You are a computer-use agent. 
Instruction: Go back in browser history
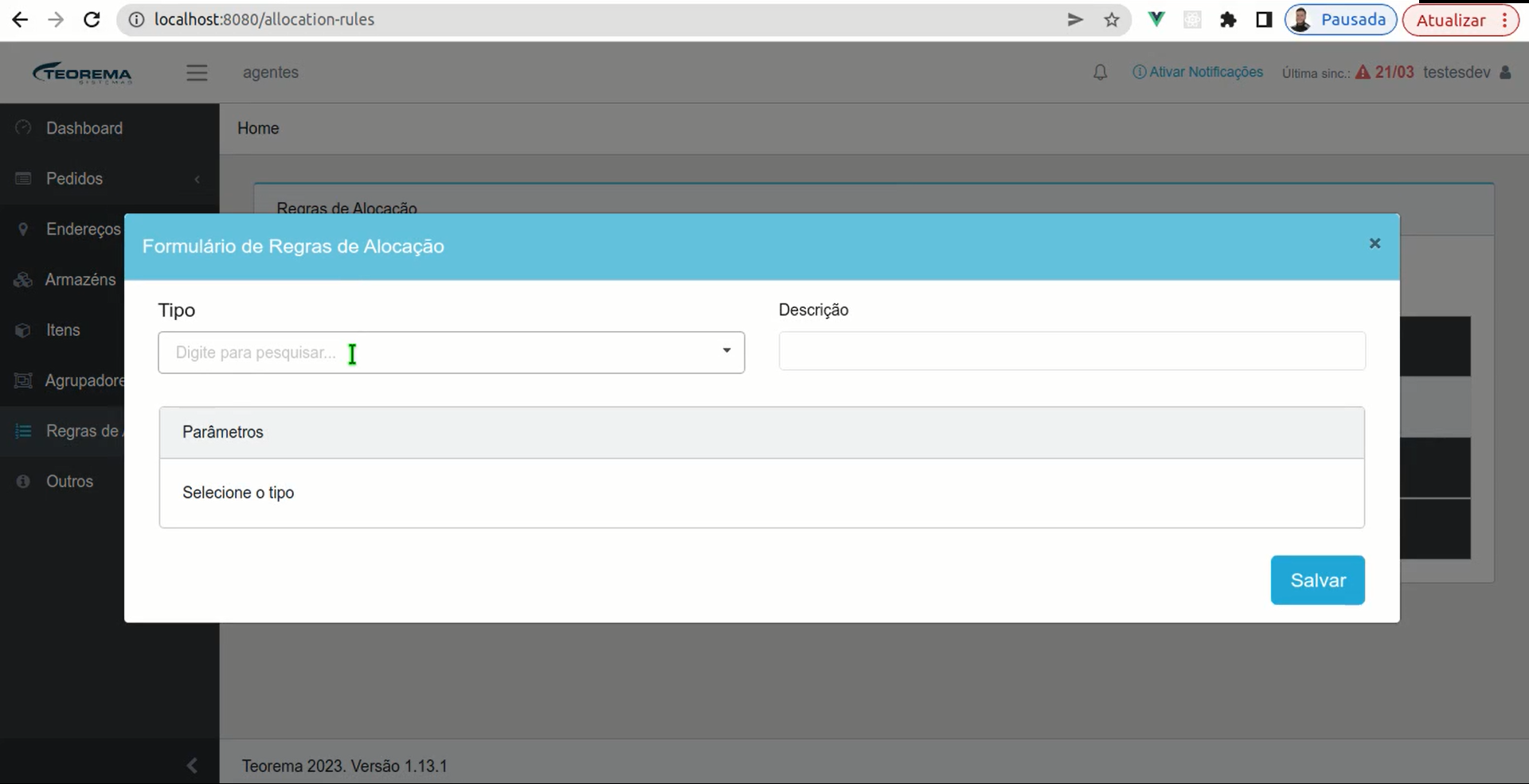coord(20,20)
